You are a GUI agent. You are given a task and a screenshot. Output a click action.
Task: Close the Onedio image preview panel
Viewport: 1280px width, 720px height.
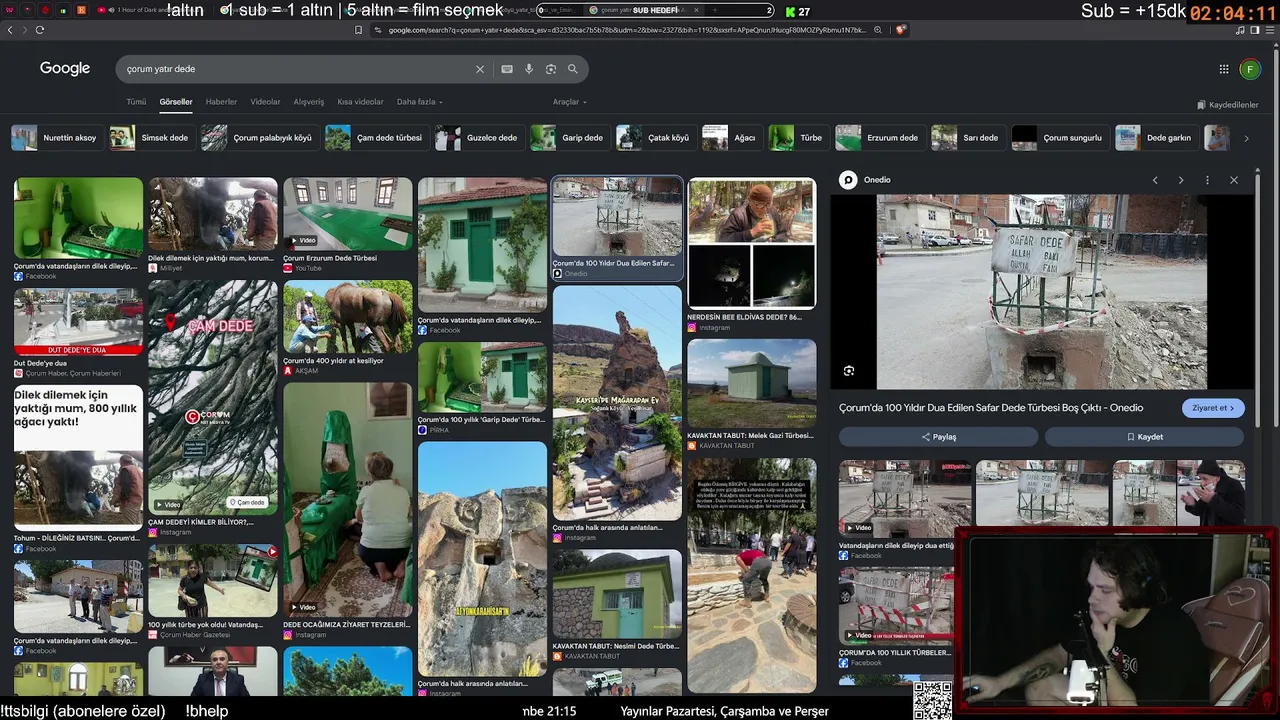pyautogui.click(x=1234, y=180)
